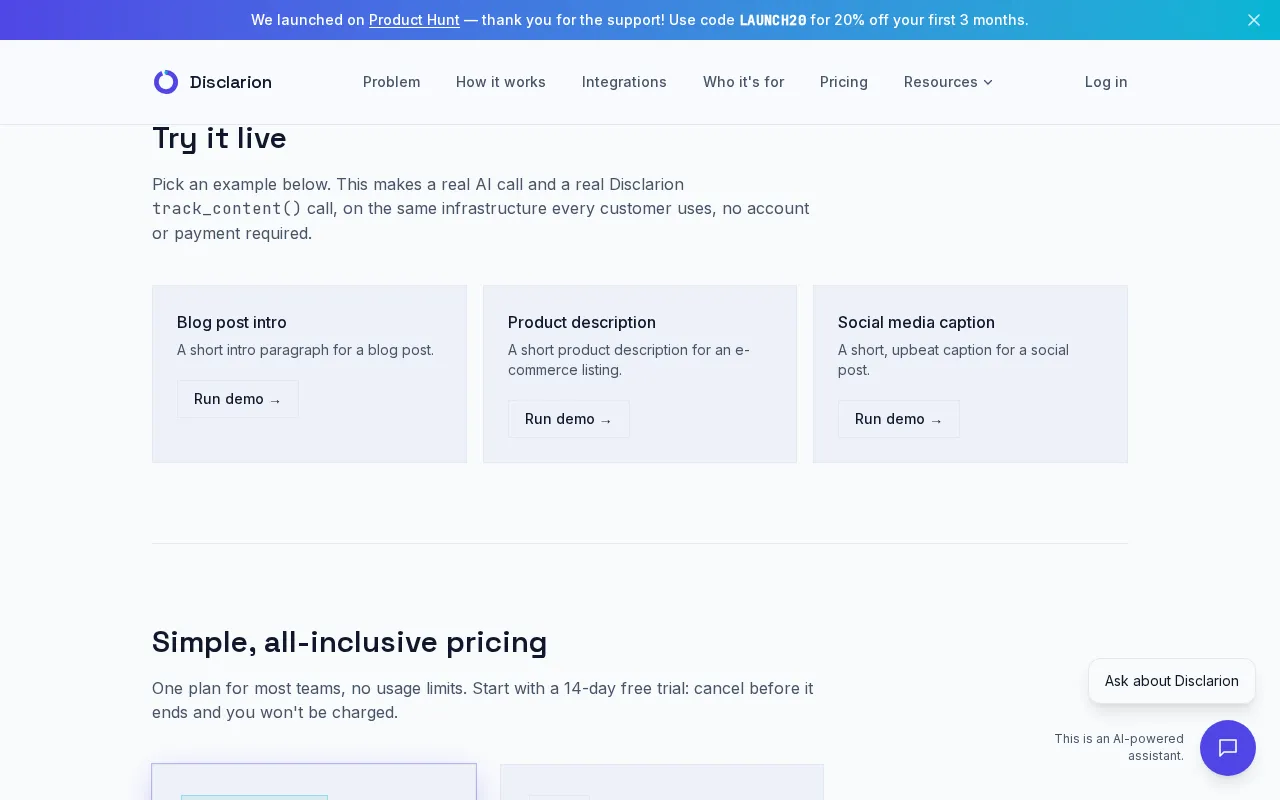Go to the Problem section

pos(391,82)
